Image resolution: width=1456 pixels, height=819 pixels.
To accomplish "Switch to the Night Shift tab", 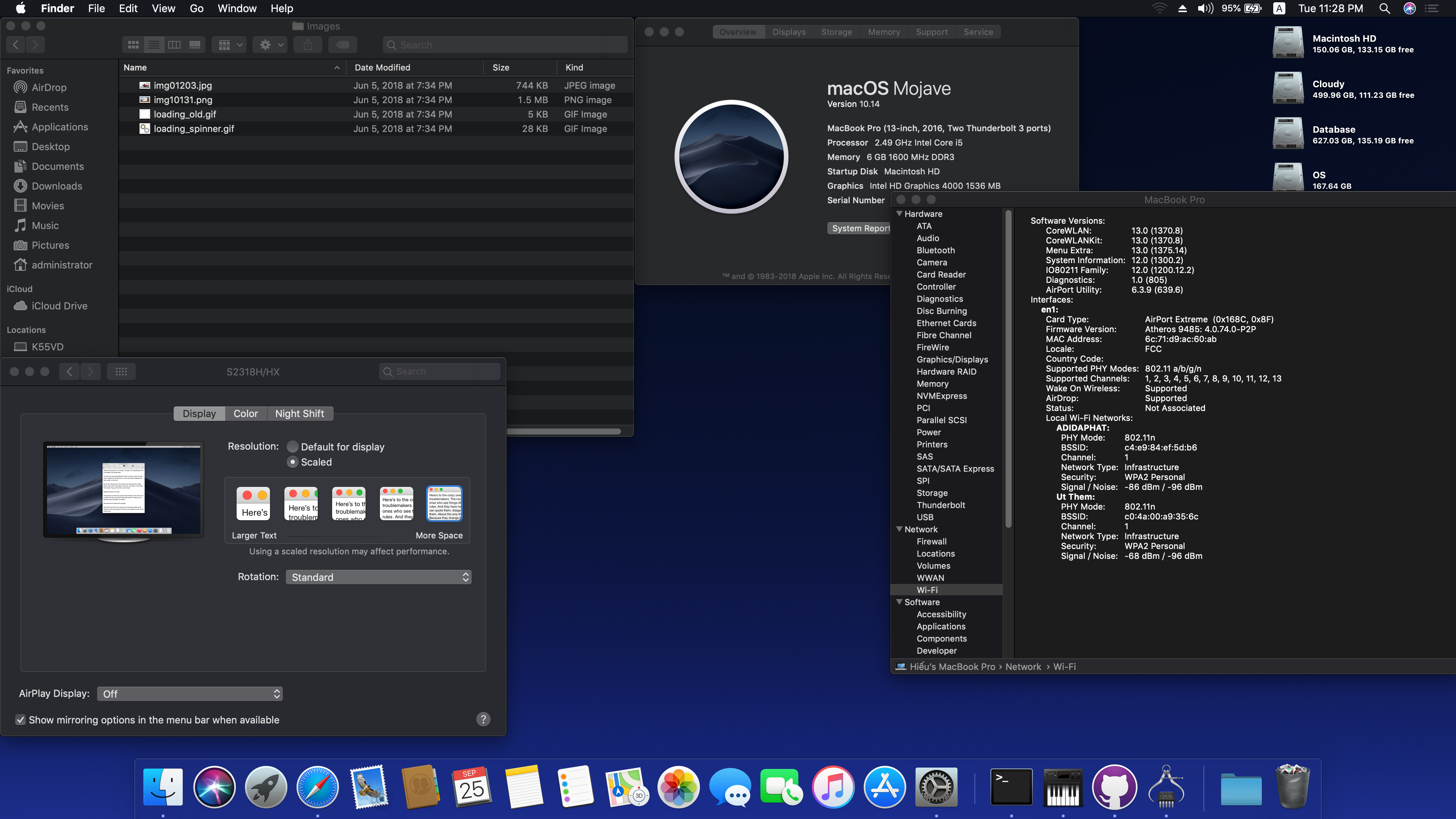I will (300, 414).
